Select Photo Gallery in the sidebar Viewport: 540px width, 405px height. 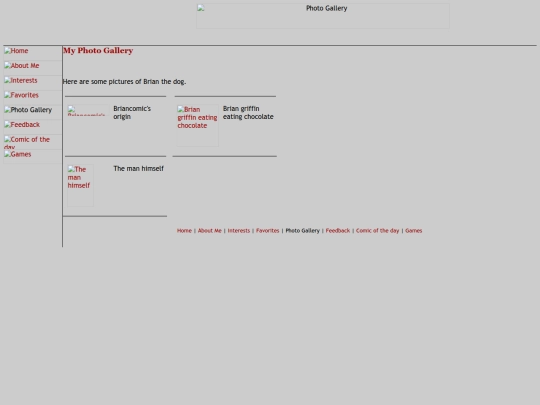(33, 113)
